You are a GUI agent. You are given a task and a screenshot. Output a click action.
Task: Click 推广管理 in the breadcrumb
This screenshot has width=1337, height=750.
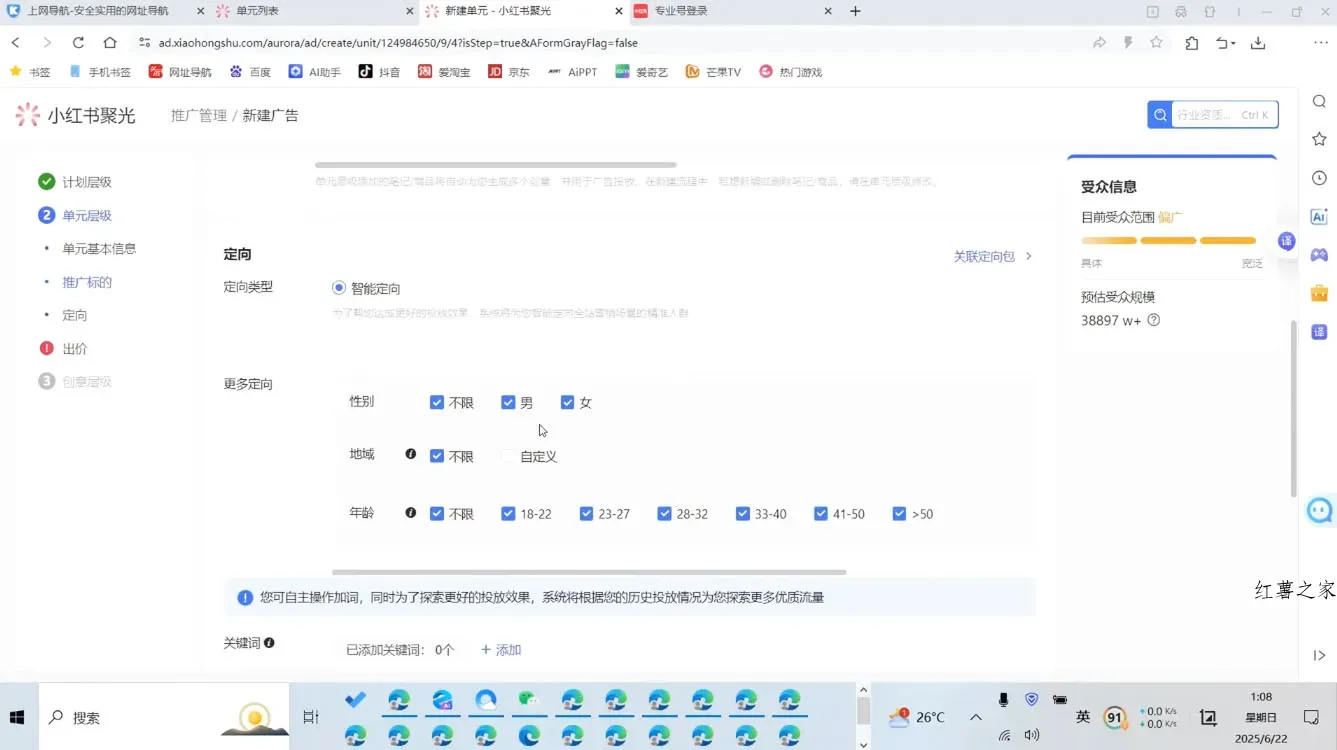[198, 115]
